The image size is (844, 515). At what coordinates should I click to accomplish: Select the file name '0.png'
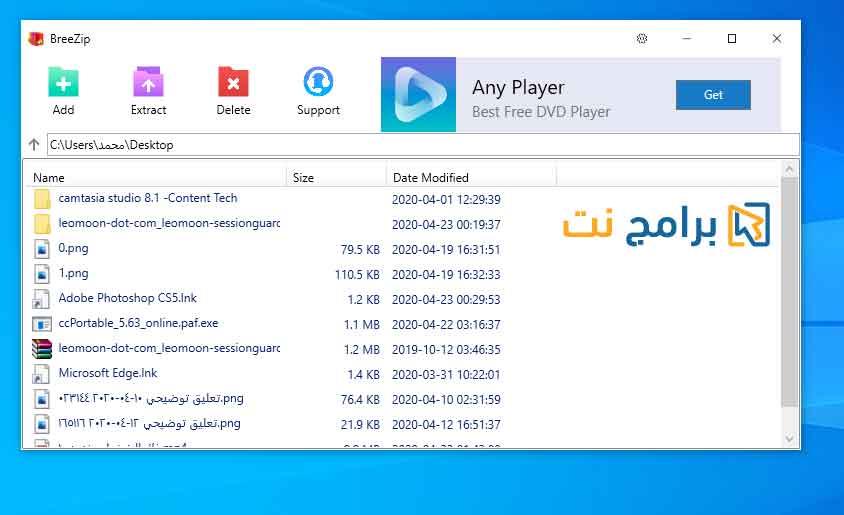tap(73, 248)
